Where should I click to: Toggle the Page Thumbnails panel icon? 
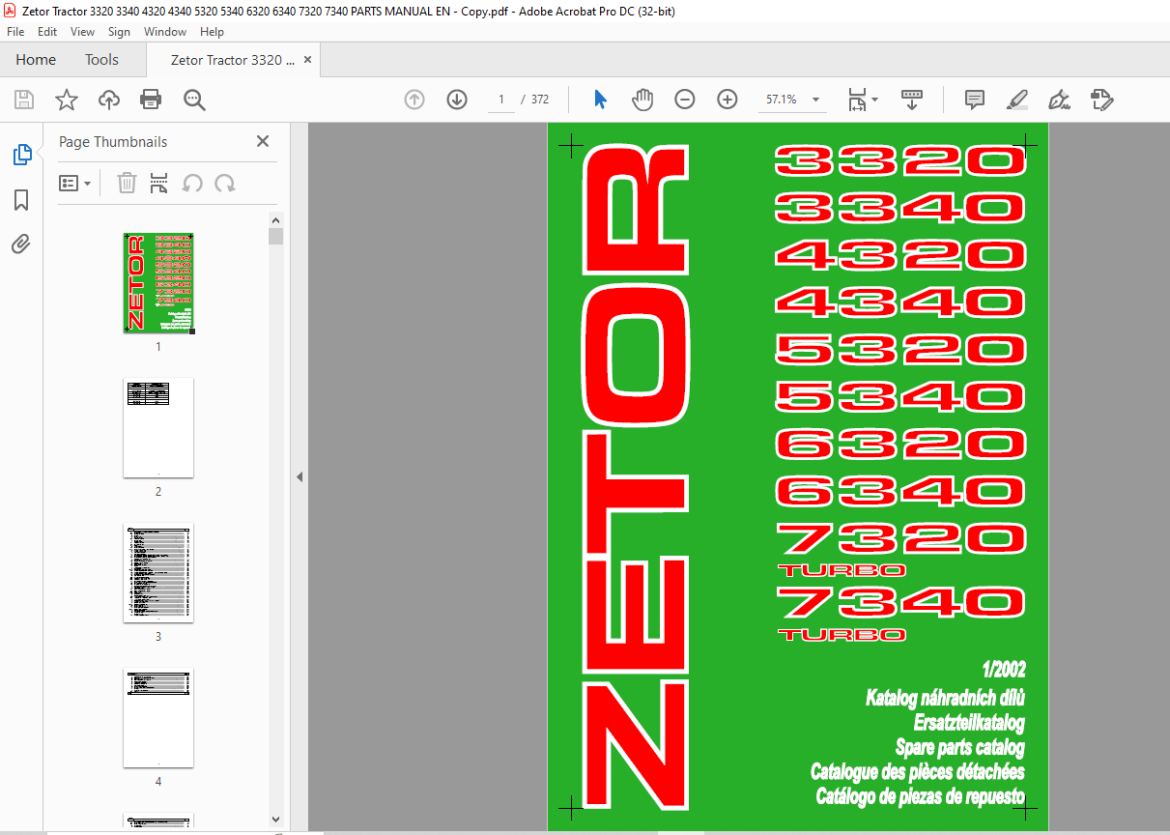(21, 155)
